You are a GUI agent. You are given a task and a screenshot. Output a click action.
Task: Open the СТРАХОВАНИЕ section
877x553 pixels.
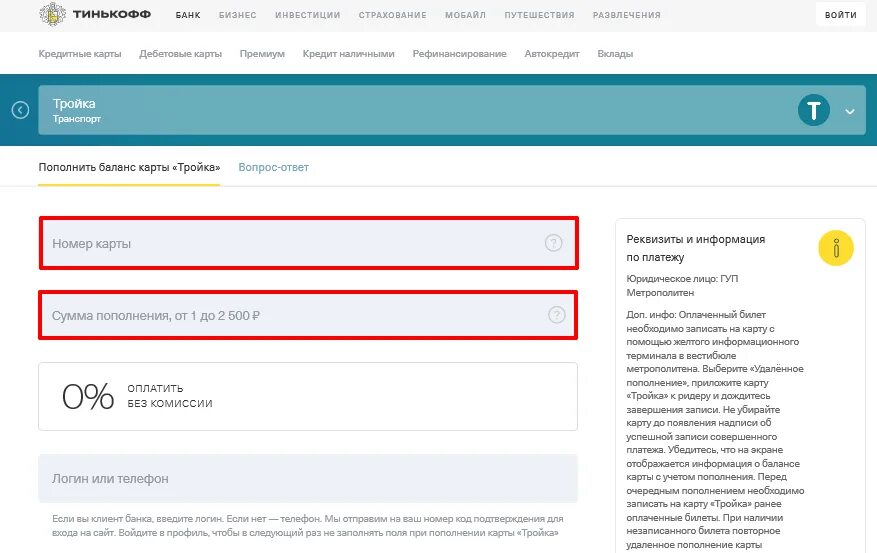tap(393, 15)
